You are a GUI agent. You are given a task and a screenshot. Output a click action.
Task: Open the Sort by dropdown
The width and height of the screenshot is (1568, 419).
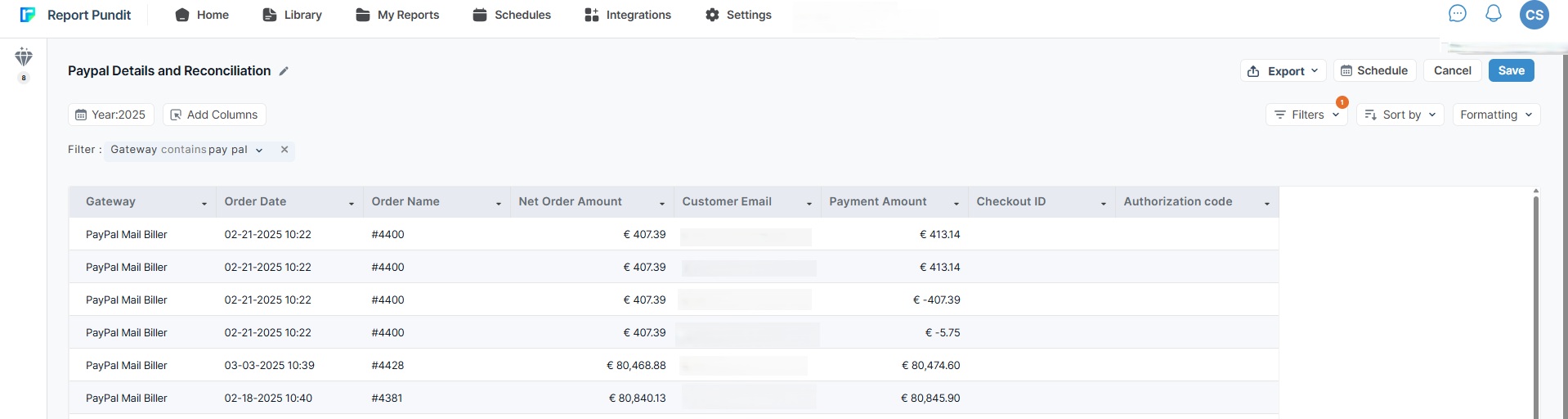click(x=1400, y=115)
